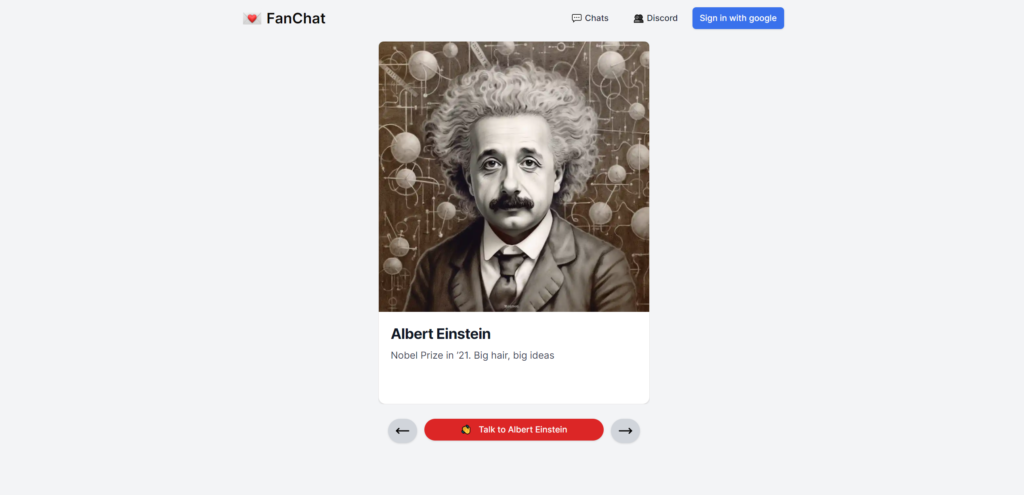1024x495 pixels.
Task: Click the Discord people icon
Action: point(639,18)
